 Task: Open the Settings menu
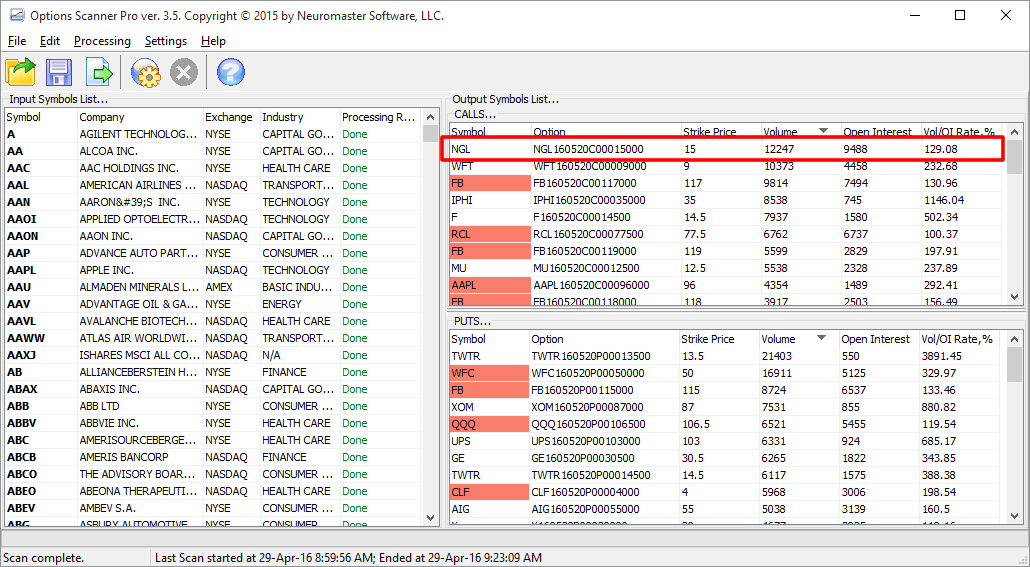(x=166, y=41)
